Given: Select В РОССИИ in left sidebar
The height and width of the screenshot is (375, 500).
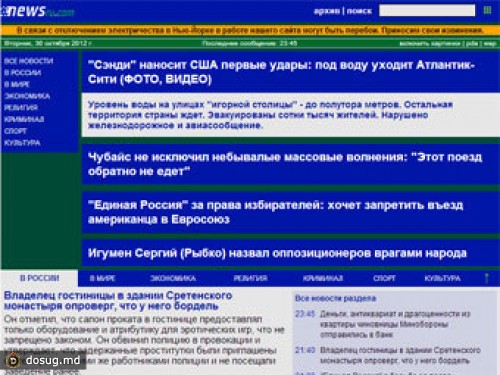Looking at the screenshot, I should click(x=23, y=73).
